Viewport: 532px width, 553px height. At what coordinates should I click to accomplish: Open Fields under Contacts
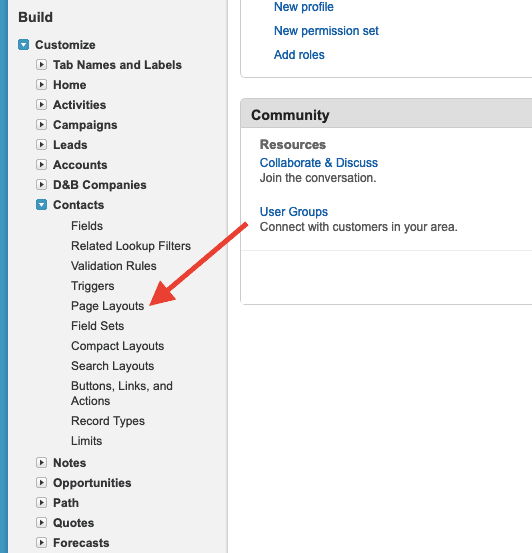(x=87, y=226)
